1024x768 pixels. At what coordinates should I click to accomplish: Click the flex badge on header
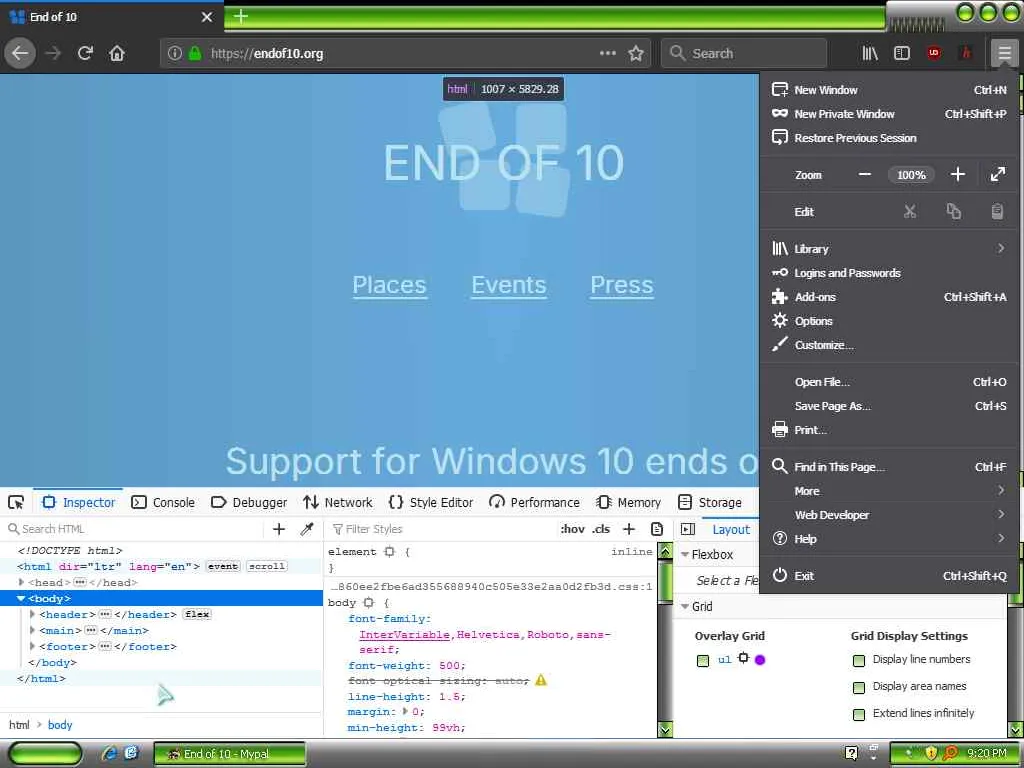197,614
